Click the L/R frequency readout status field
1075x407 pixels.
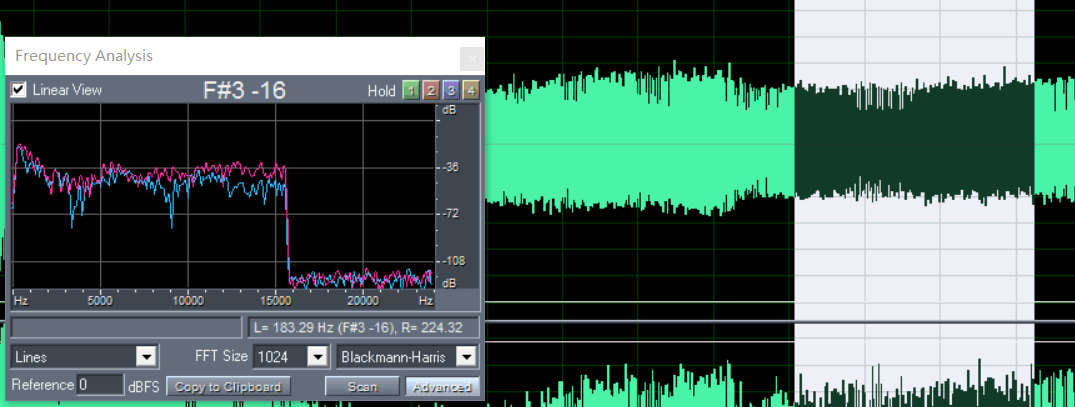(364, 327)
